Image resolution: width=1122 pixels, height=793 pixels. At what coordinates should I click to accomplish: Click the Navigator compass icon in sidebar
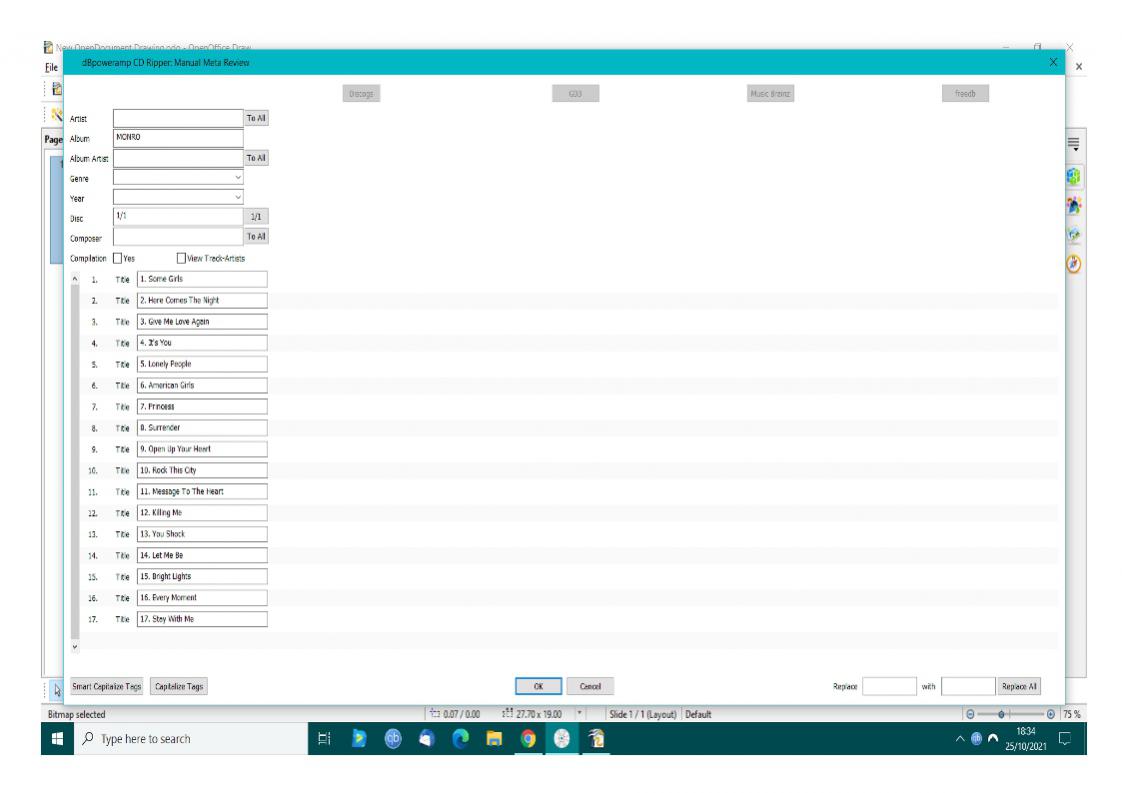pos(1072,265)
